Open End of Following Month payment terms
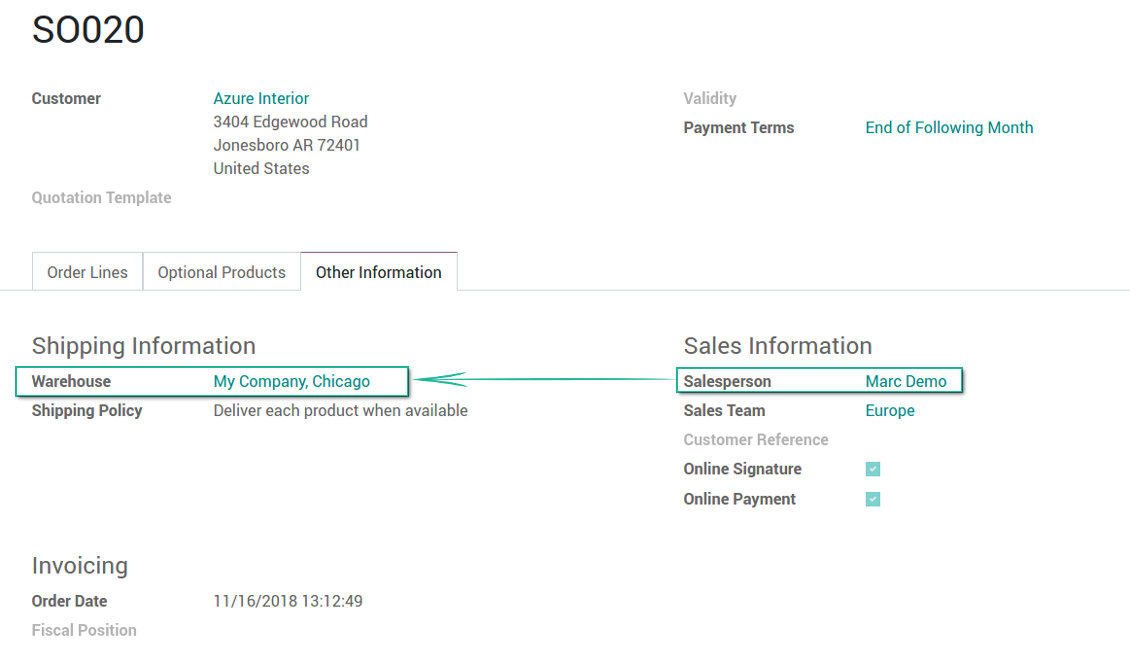Viewport: 1130px width, 663px height. 949,128
